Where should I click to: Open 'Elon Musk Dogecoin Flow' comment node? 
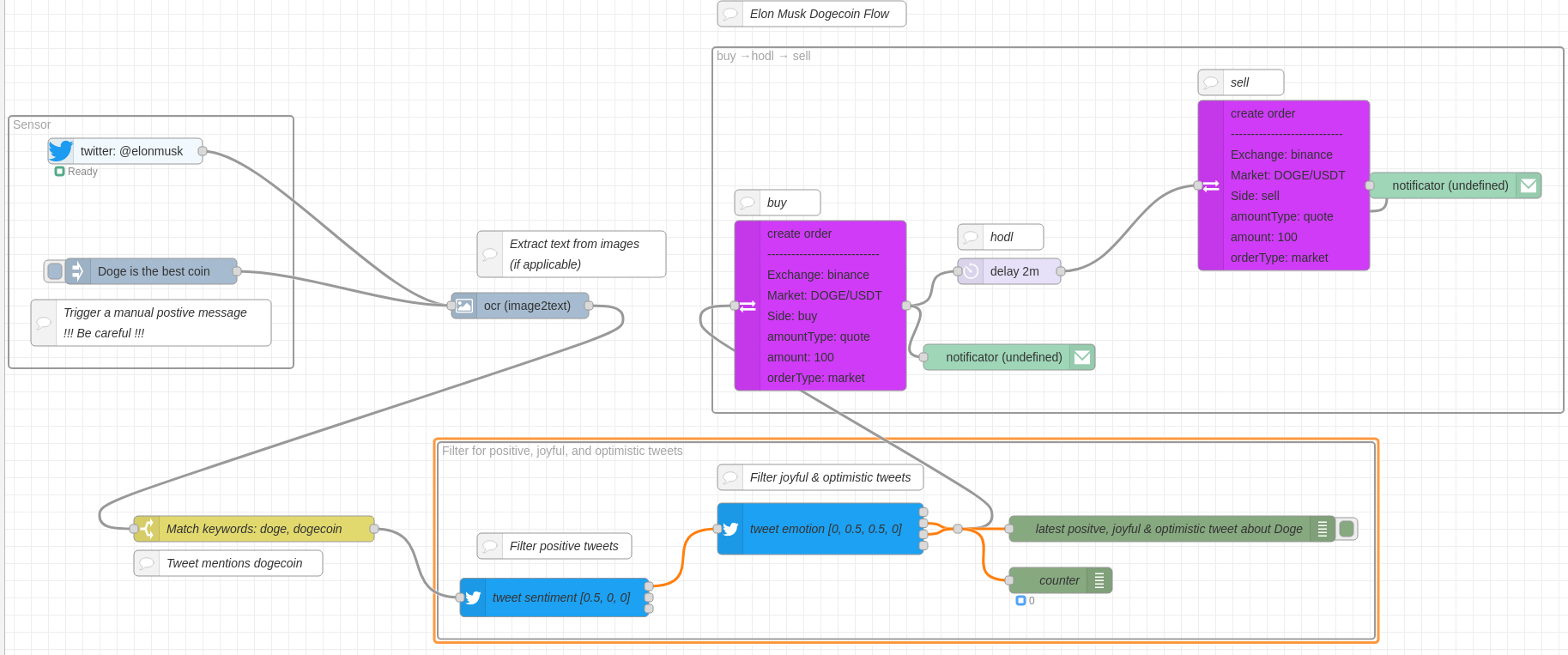812,14
